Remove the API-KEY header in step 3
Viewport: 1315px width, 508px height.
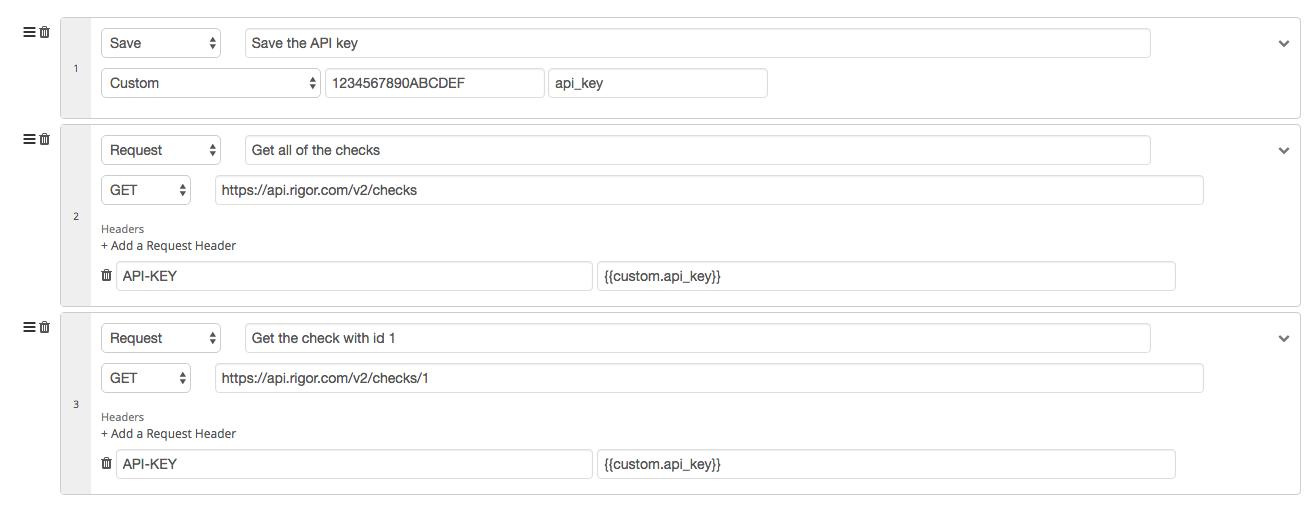click(x=107, y=463)
